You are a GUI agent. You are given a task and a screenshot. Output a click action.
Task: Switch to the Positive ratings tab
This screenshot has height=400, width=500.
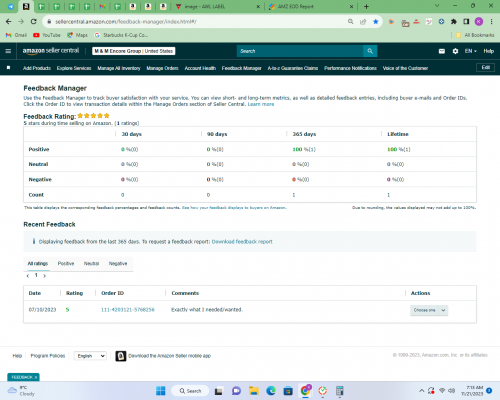pos(66,263)
